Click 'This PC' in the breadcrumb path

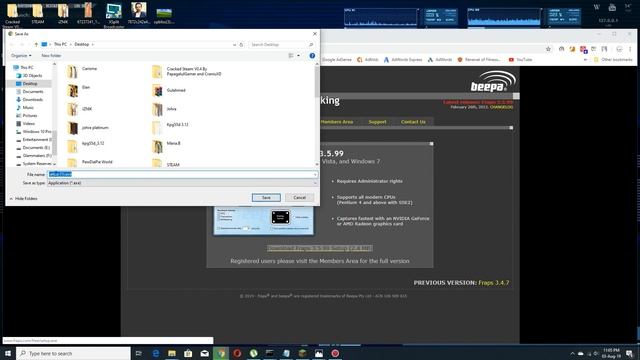pos(60,44)
